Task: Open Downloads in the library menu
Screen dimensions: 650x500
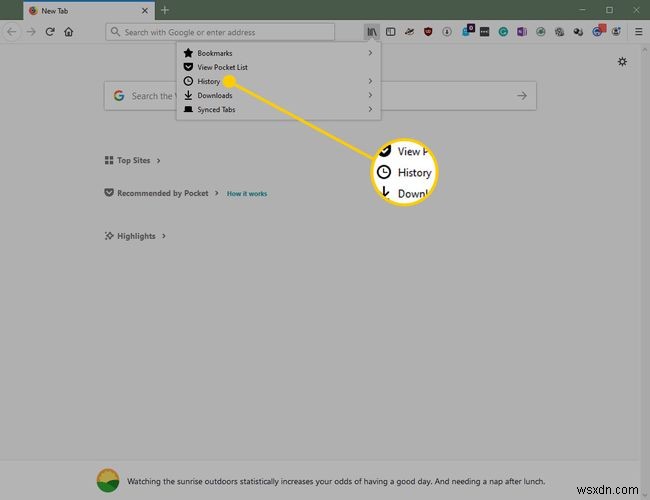Action: coord(278,95)
